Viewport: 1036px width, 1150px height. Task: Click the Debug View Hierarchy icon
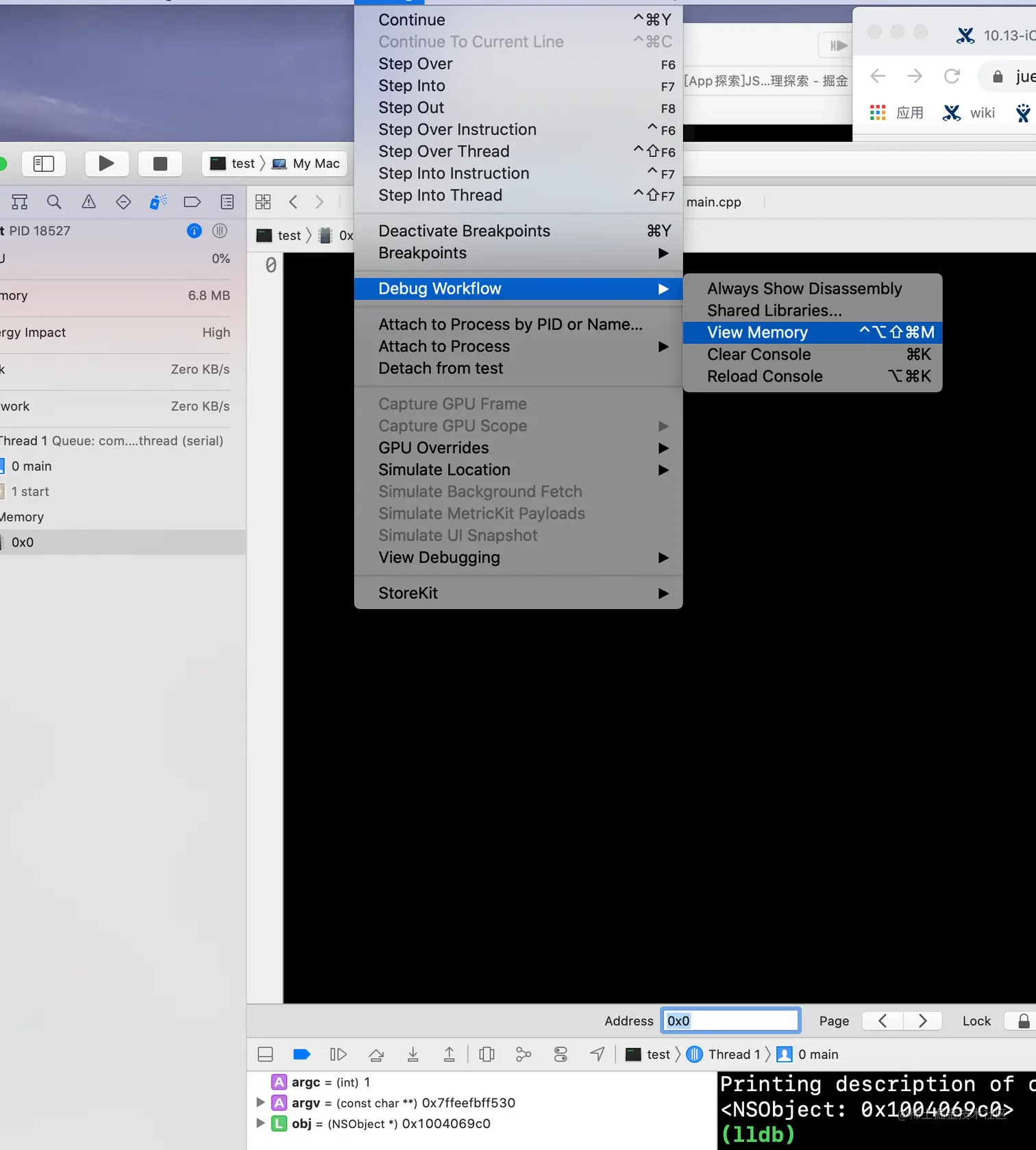pyautogui.click(x=487, y=1054)
